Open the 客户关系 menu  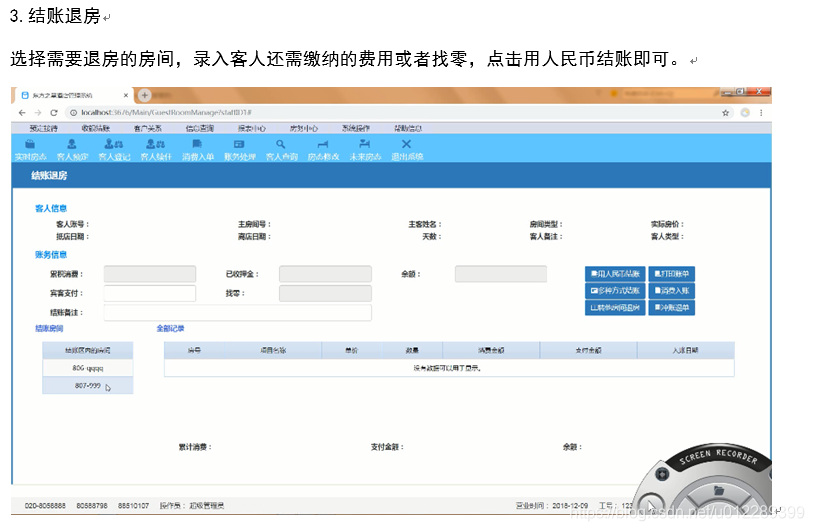[147, 128]
